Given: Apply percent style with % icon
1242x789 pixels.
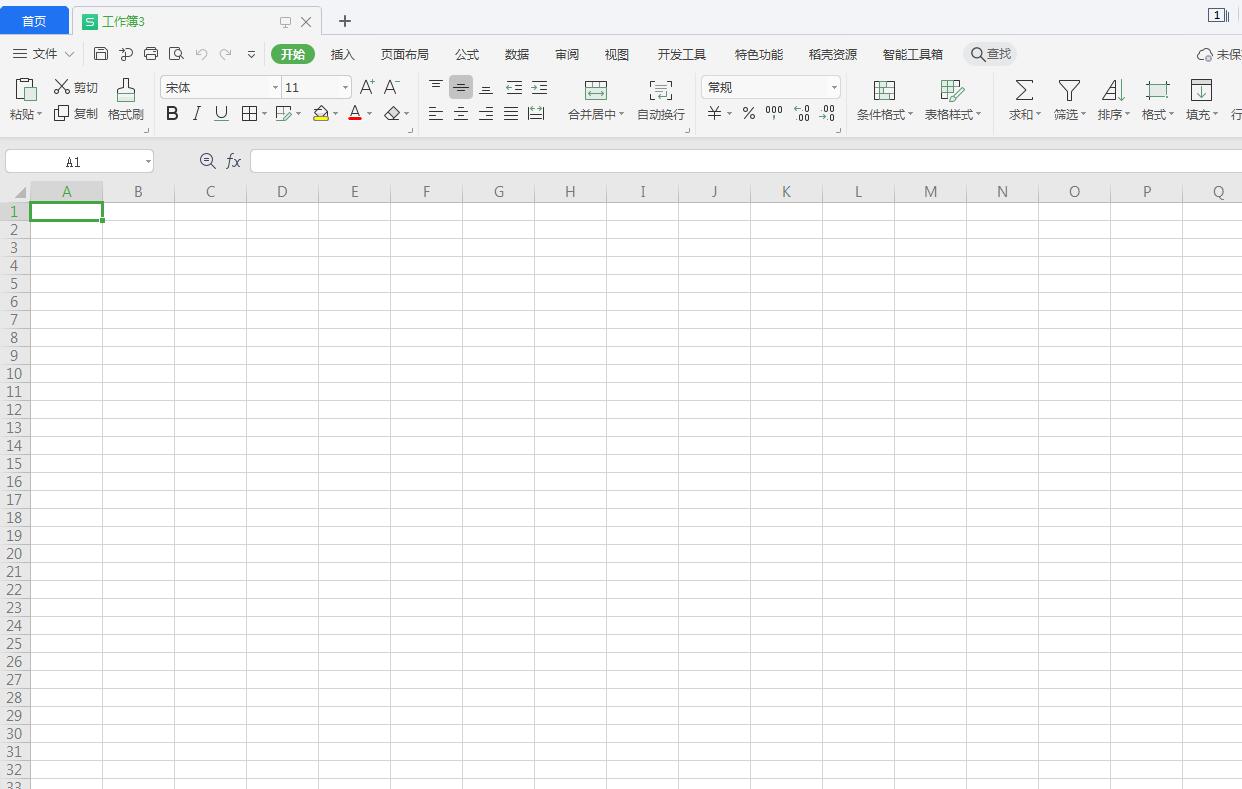Looking at the screenshot, I should click(x=749, y=114).
